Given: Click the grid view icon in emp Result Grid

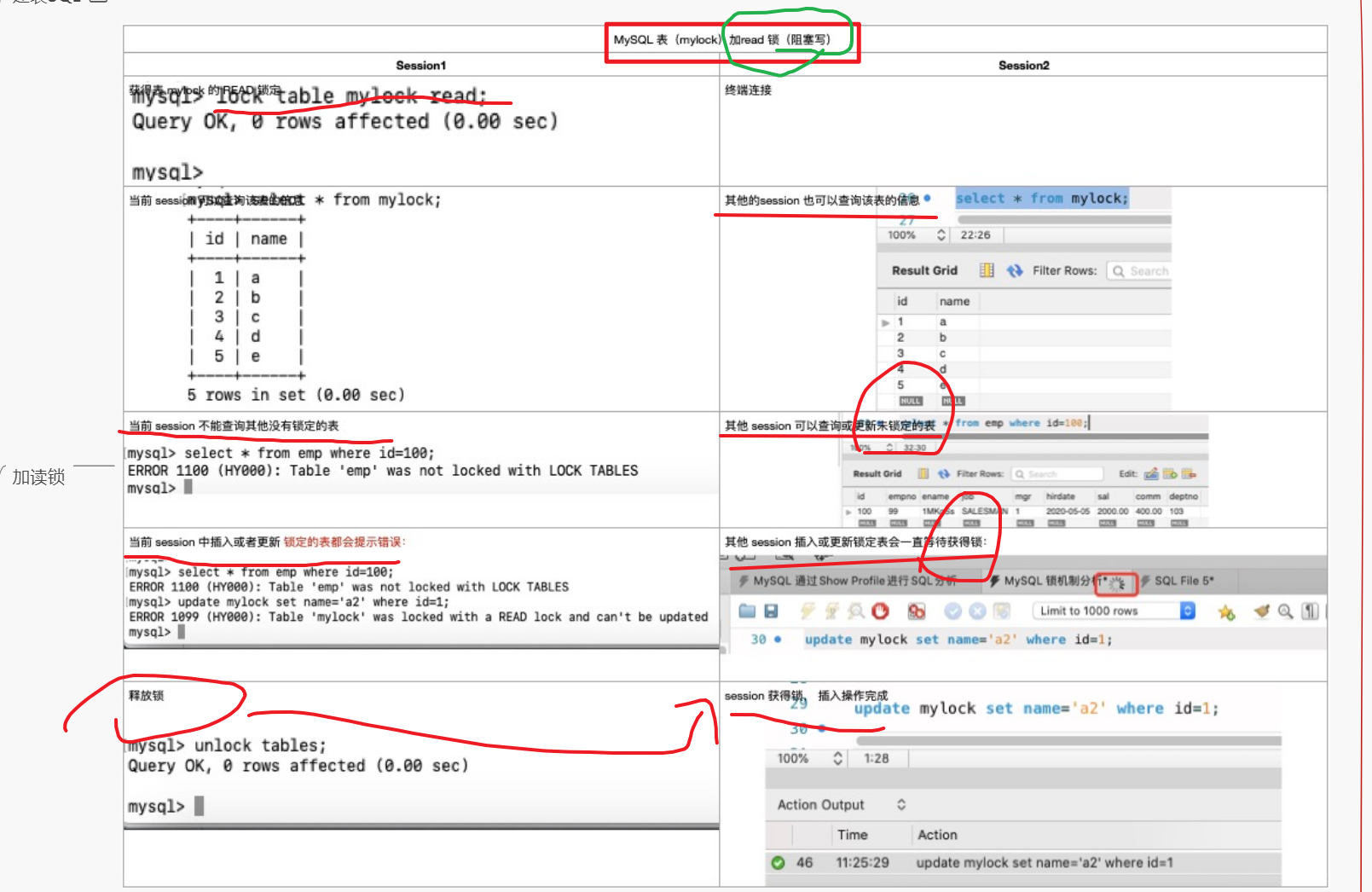Looking at the screenshot, I should pyautogui.click(x=923, y=473).
